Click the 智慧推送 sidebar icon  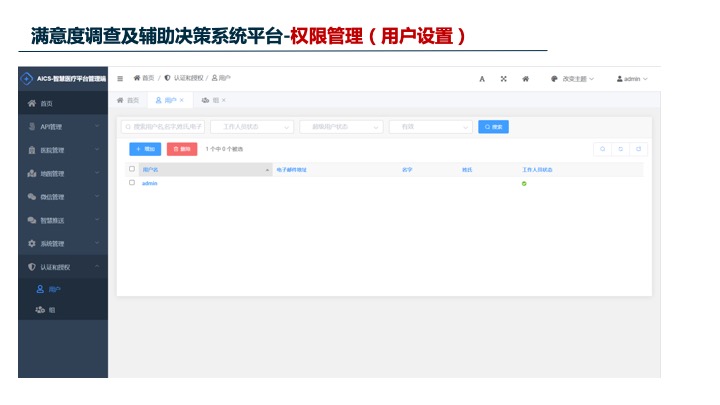31,220
